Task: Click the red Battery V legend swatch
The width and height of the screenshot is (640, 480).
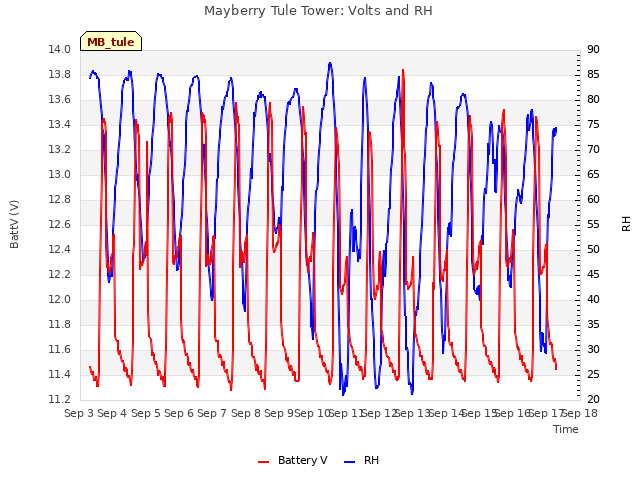Action: [264, 462]
